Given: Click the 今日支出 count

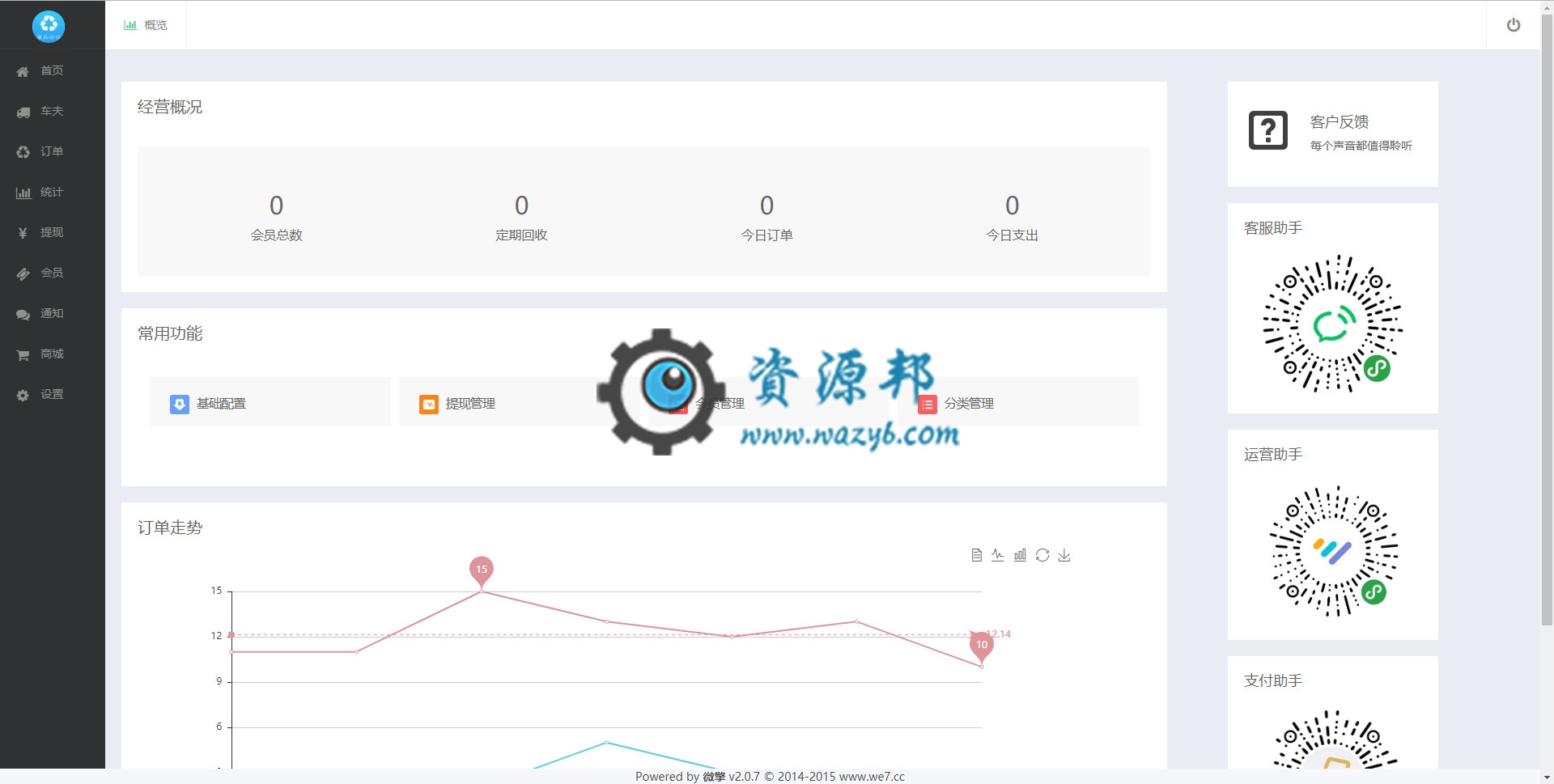Looking at the screenshot, I should pyautogui.click(x=1012, y=206).
